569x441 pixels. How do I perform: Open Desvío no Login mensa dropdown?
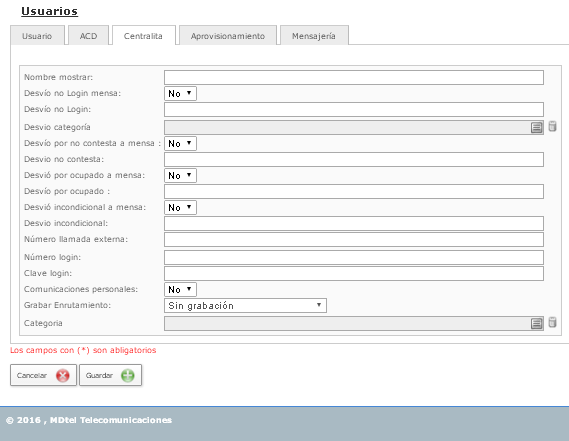tap(180, 93)
